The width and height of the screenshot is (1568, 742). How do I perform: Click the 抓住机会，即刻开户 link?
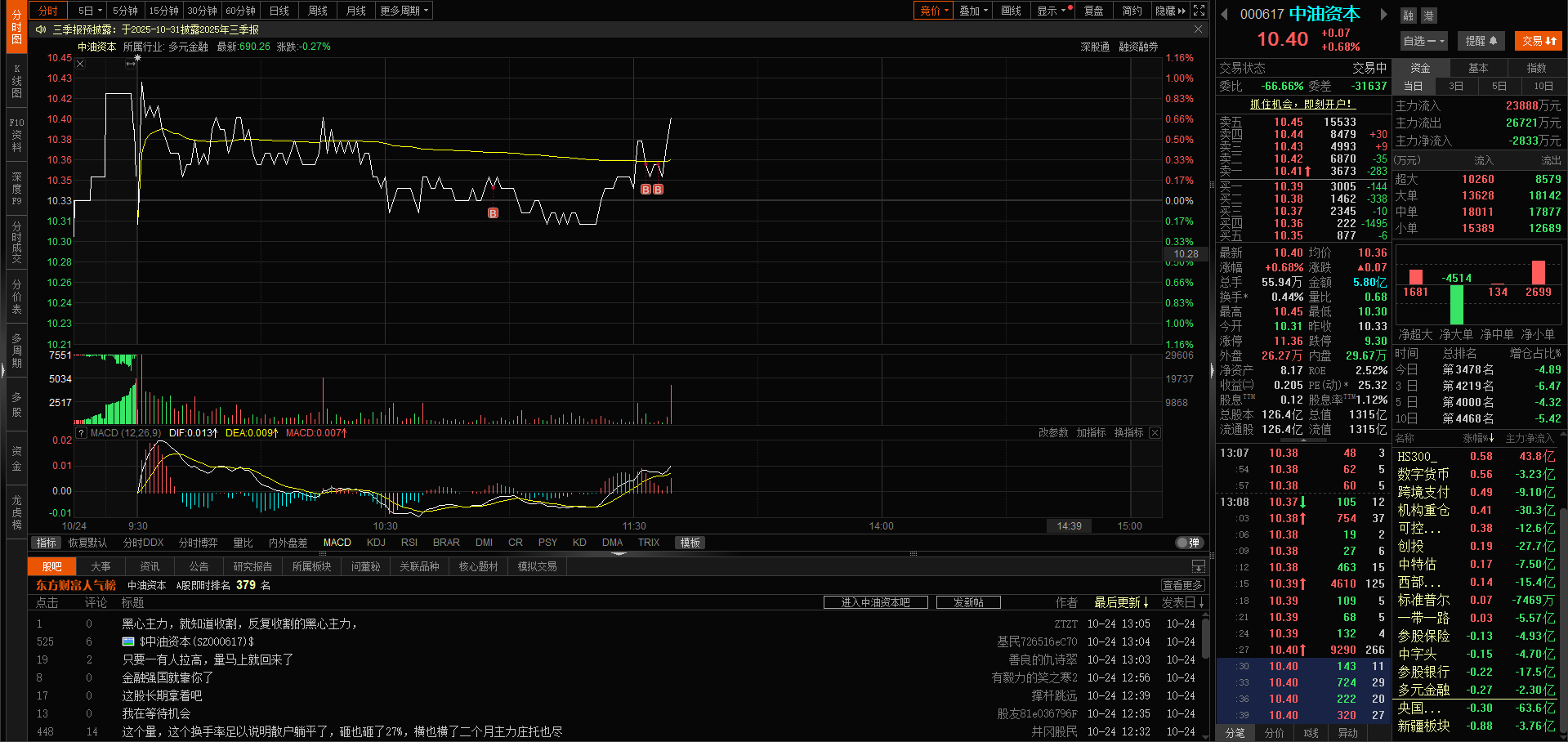(x=1302, y=104)
